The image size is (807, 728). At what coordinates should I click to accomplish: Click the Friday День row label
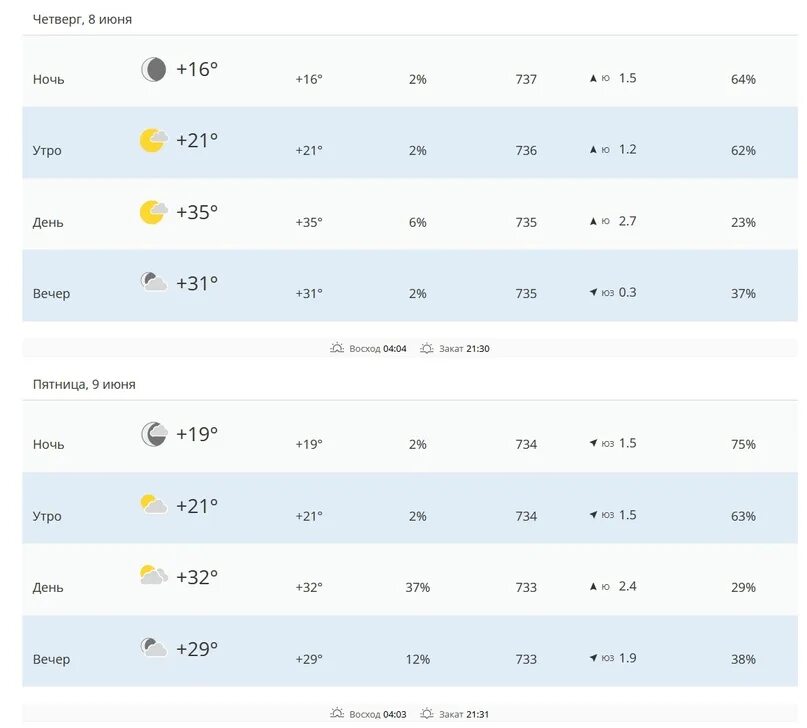tap(48, 588)
